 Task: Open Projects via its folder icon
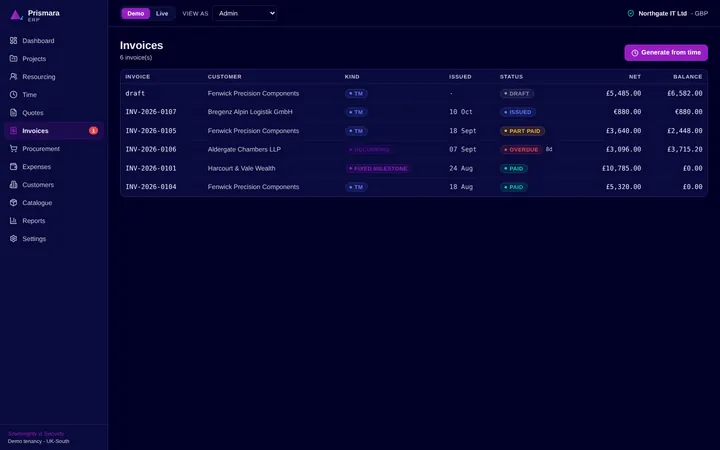click(x=13, y=58)
